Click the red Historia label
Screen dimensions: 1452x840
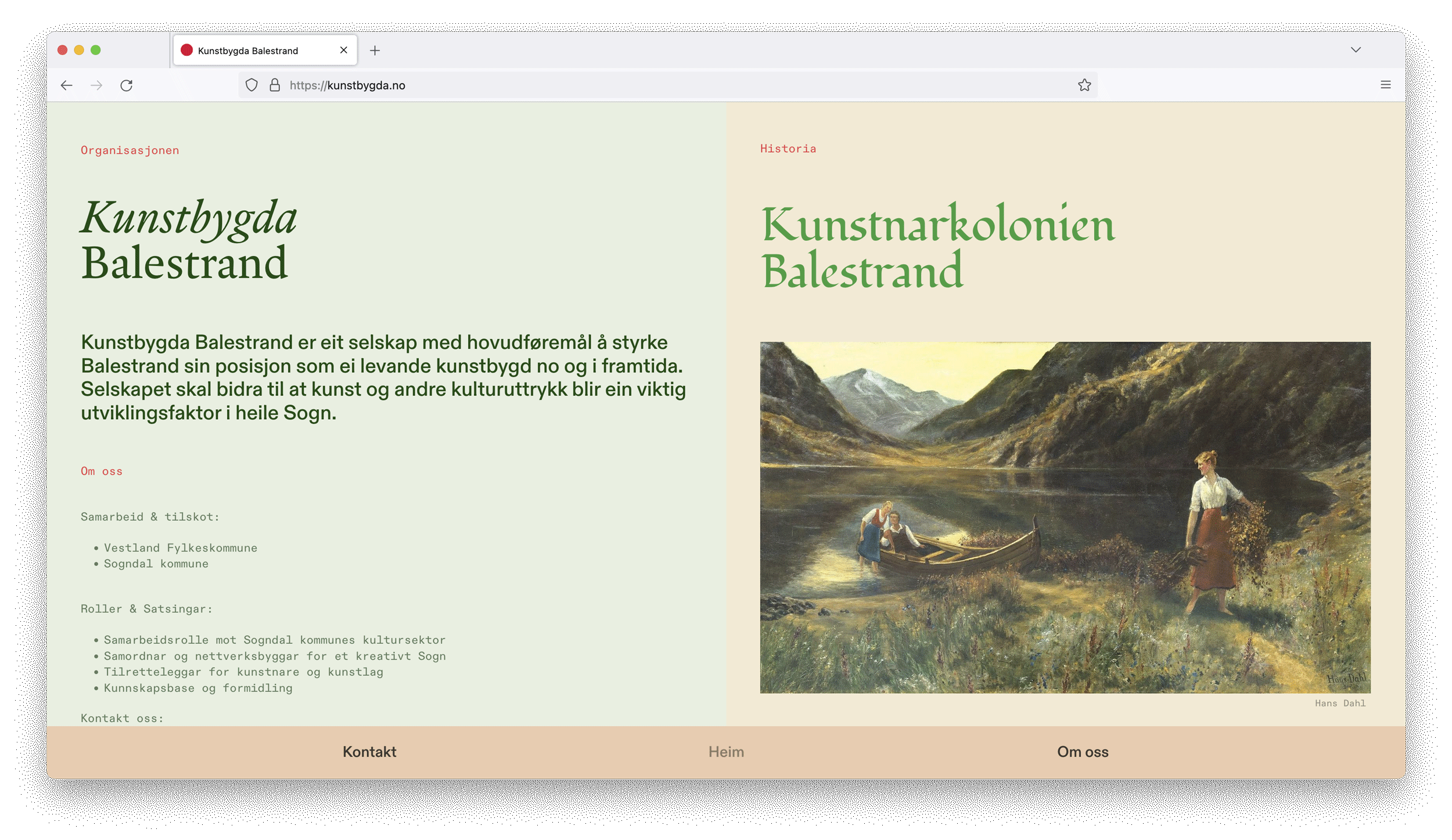tap(788, 149)
